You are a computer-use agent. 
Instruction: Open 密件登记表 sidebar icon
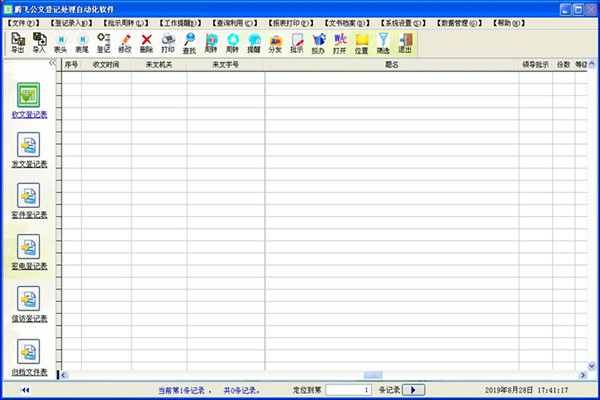pyautogui.click(x=29, y=196)
